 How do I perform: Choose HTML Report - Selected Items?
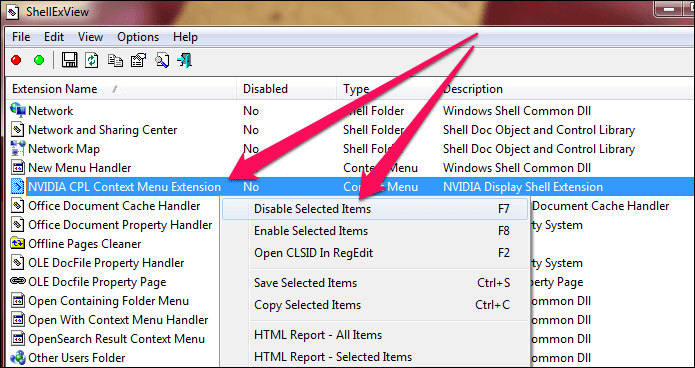[x=375, y=357]
